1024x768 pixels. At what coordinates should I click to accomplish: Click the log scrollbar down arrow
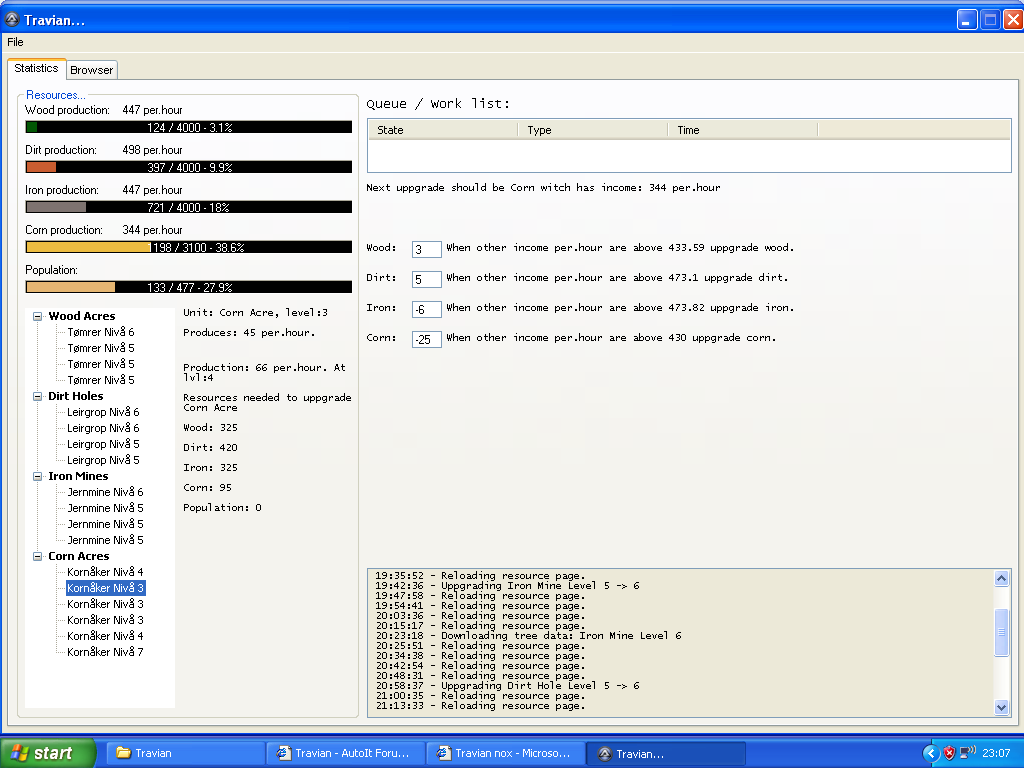(1001, 707)
